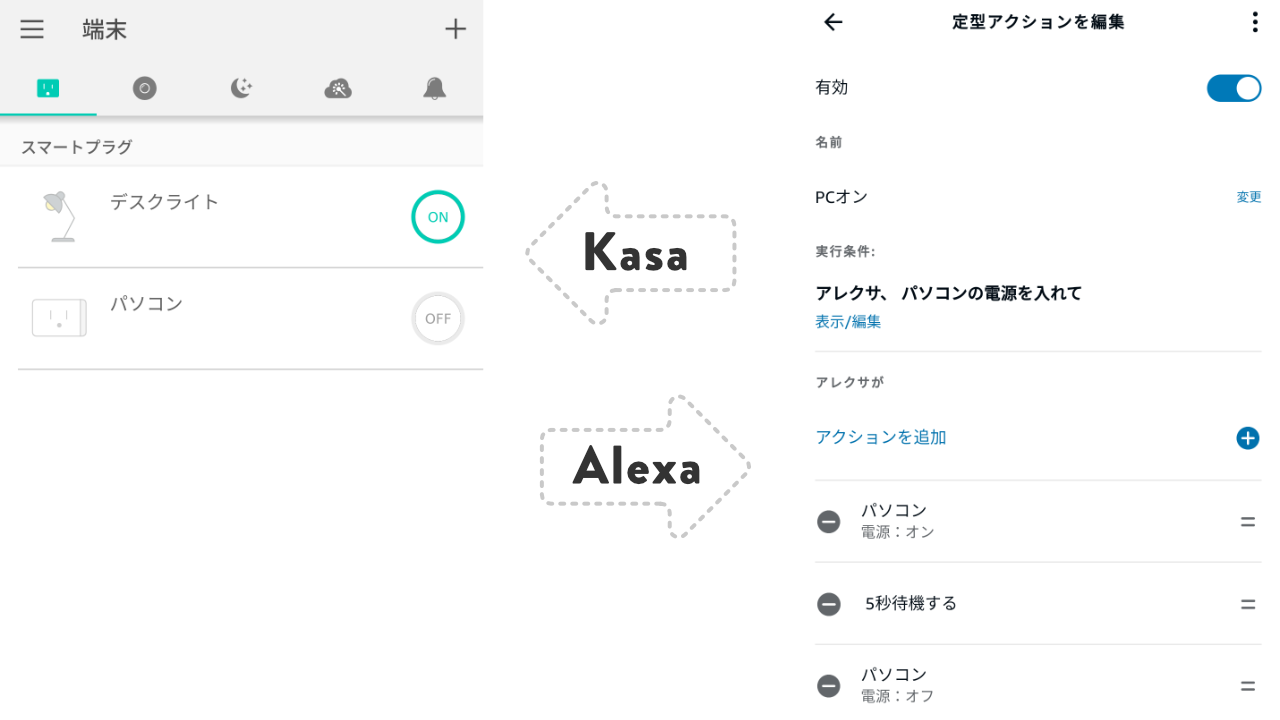Open the bell notifications tab
This screenshot has width=1280, height=720.
point(434,88)
